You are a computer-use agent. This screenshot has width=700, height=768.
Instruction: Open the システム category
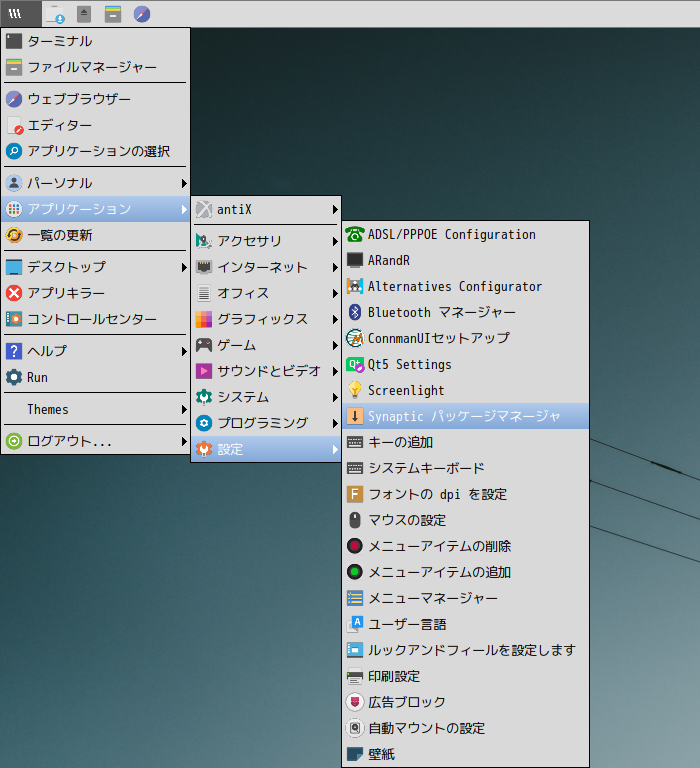(266, 397)
